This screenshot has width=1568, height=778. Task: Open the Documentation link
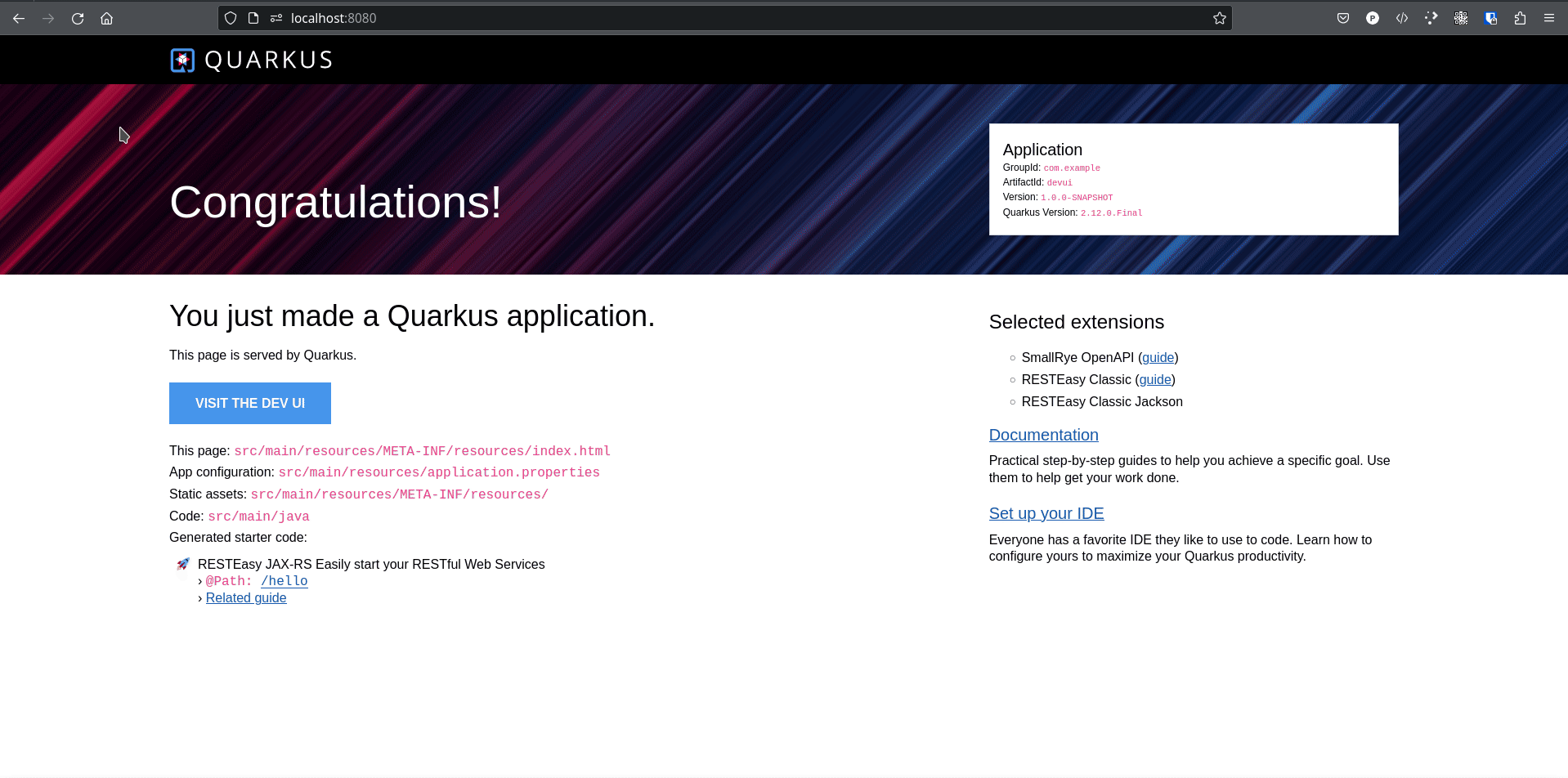point(1043,435)
